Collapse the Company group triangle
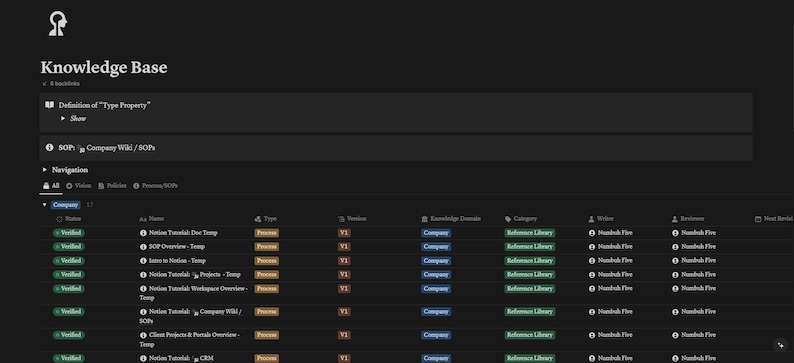 [x=45, y=205]
